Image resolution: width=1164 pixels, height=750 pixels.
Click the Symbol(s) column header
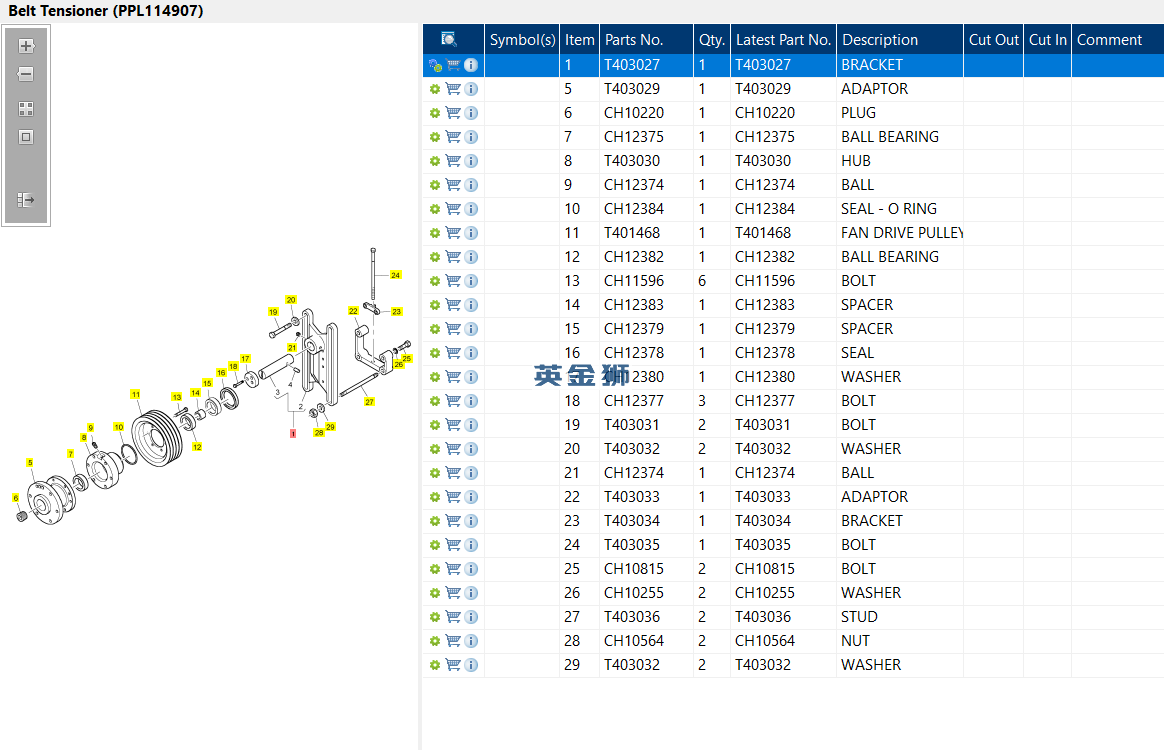(522, 40)
